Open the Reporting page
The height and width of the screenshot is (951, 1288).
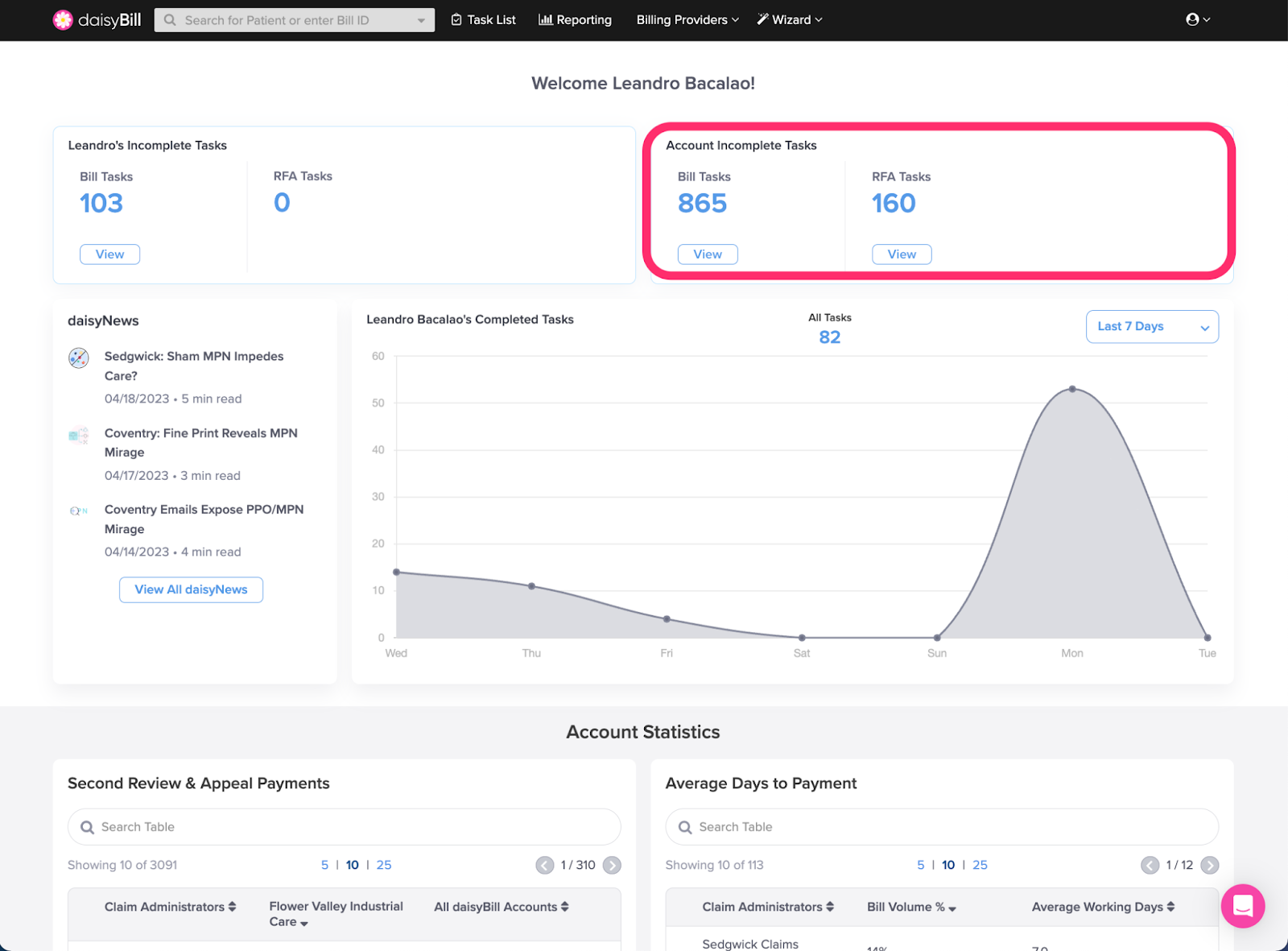coord(575,20)
